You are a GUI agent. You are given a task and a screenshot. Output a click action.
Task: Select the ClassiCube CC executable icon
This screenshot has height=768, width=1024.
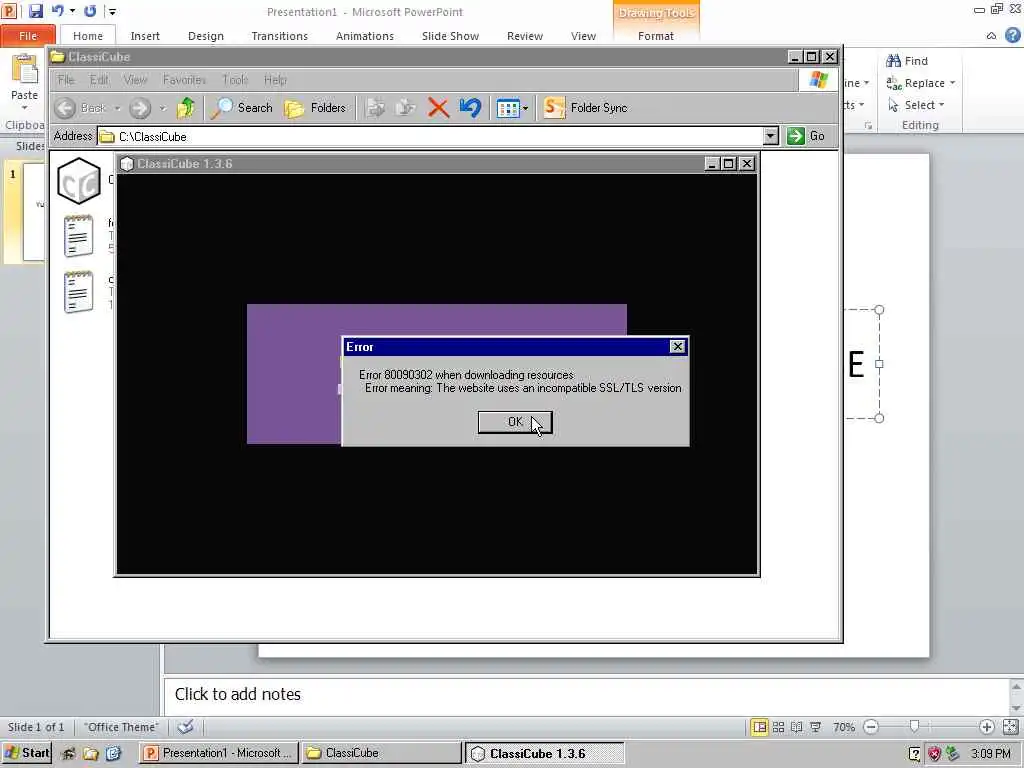[79, 181]
